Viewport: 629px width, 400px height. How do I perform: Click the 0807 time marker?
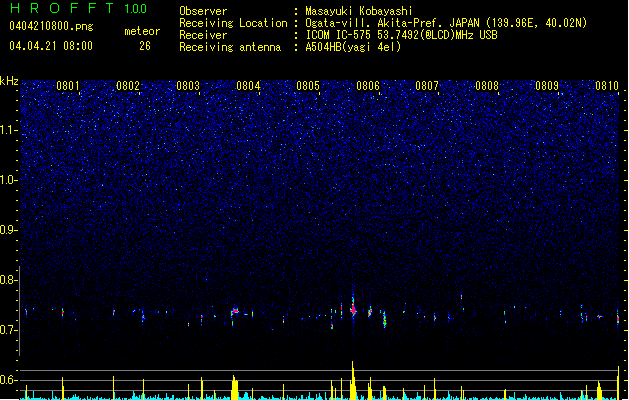click(427, 86)
